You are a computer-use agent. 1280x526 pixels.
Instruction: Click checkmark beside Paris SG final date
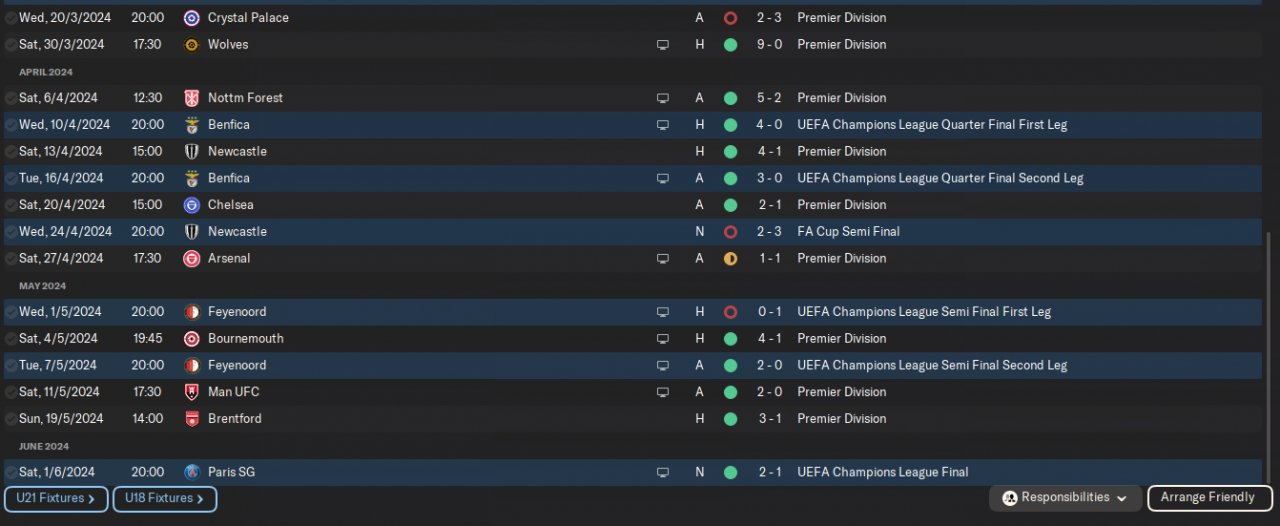pyautogui.click(x=10, y=472)
